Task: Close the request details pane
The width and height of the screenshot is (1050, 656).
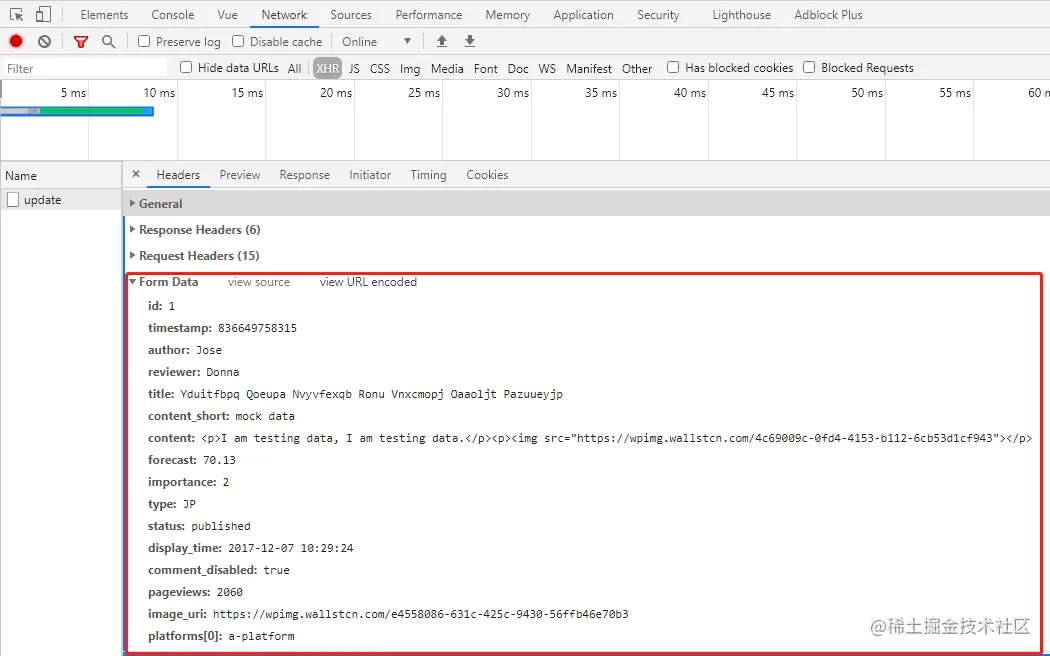Action: point(136,174)
